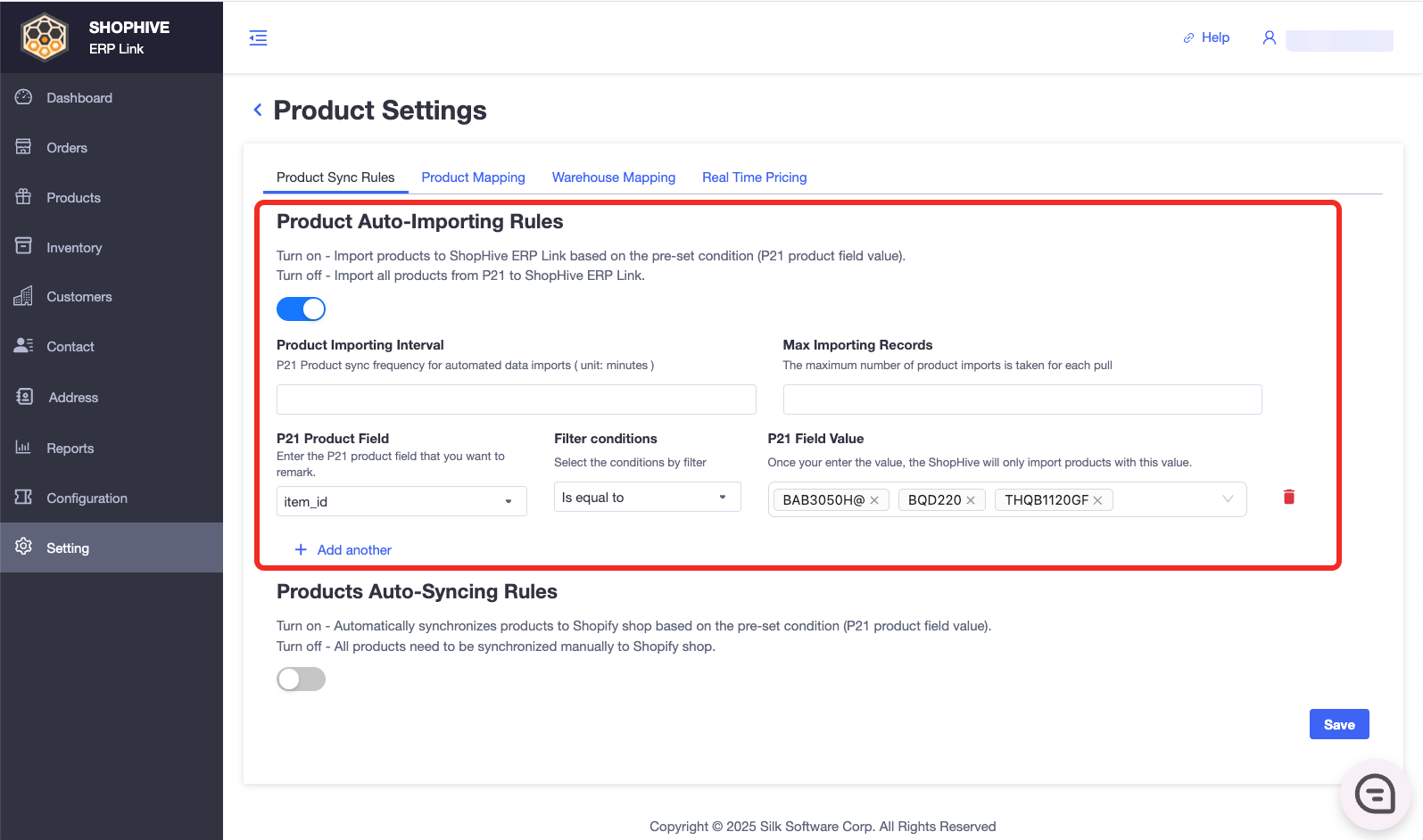Remove the THQB1120GF tag

[x=1097, y=500]
